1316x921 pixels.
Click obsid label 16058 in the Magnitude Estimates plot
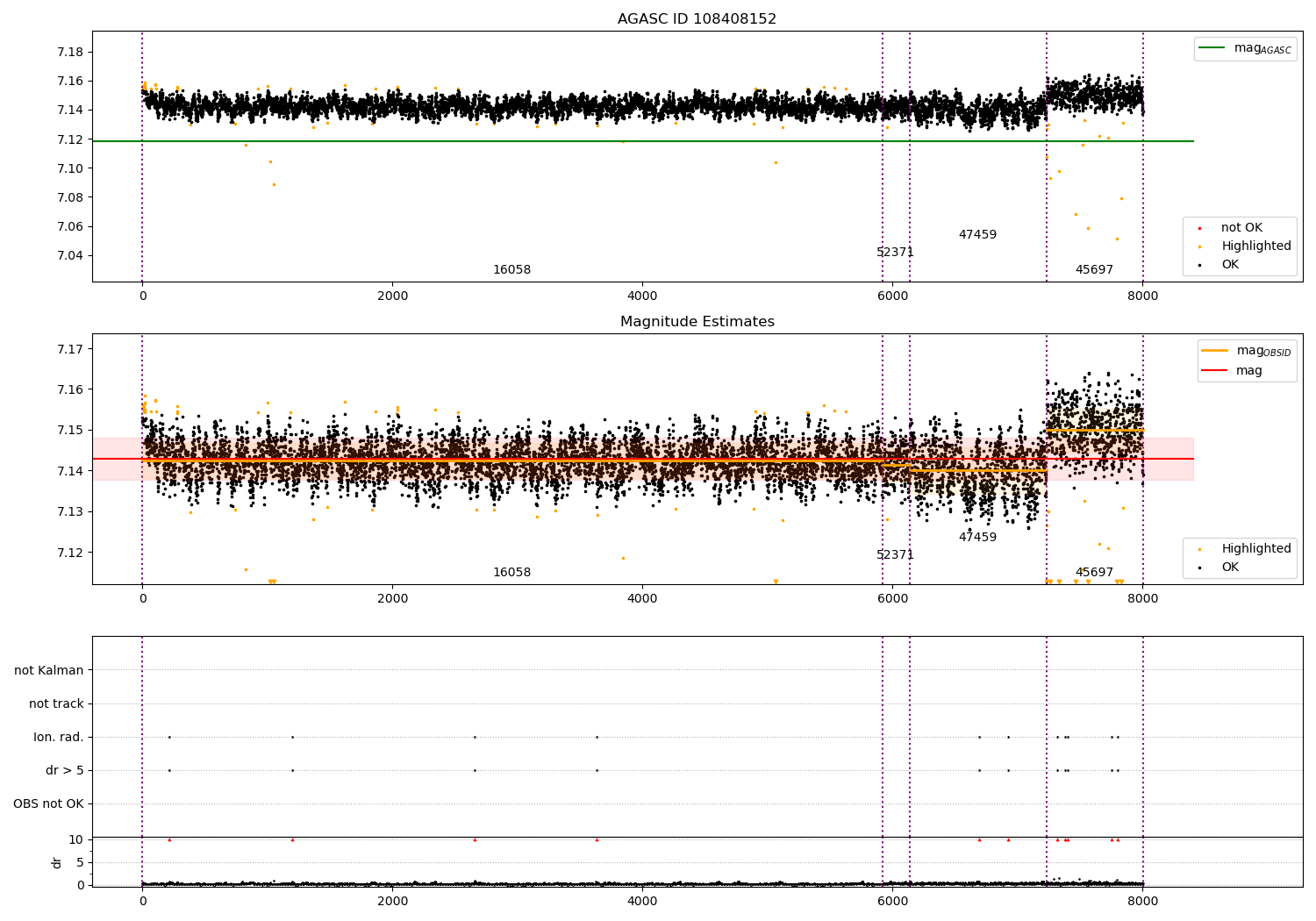[511, 572]
